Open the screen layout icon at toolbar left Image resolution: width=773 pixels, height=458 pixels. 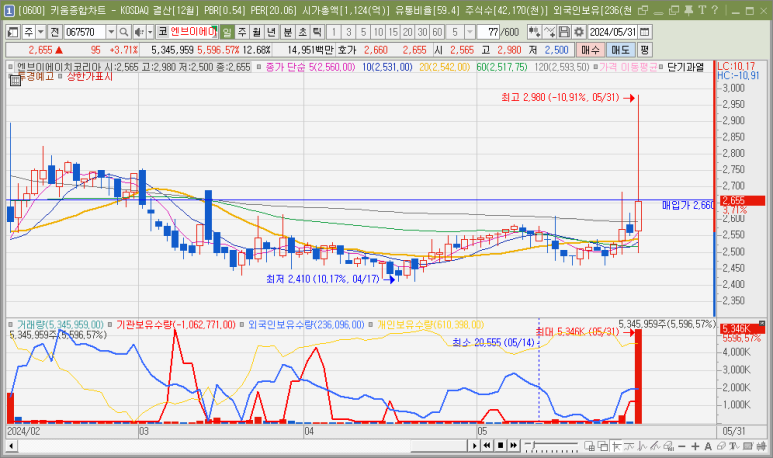tap(13, 33)
